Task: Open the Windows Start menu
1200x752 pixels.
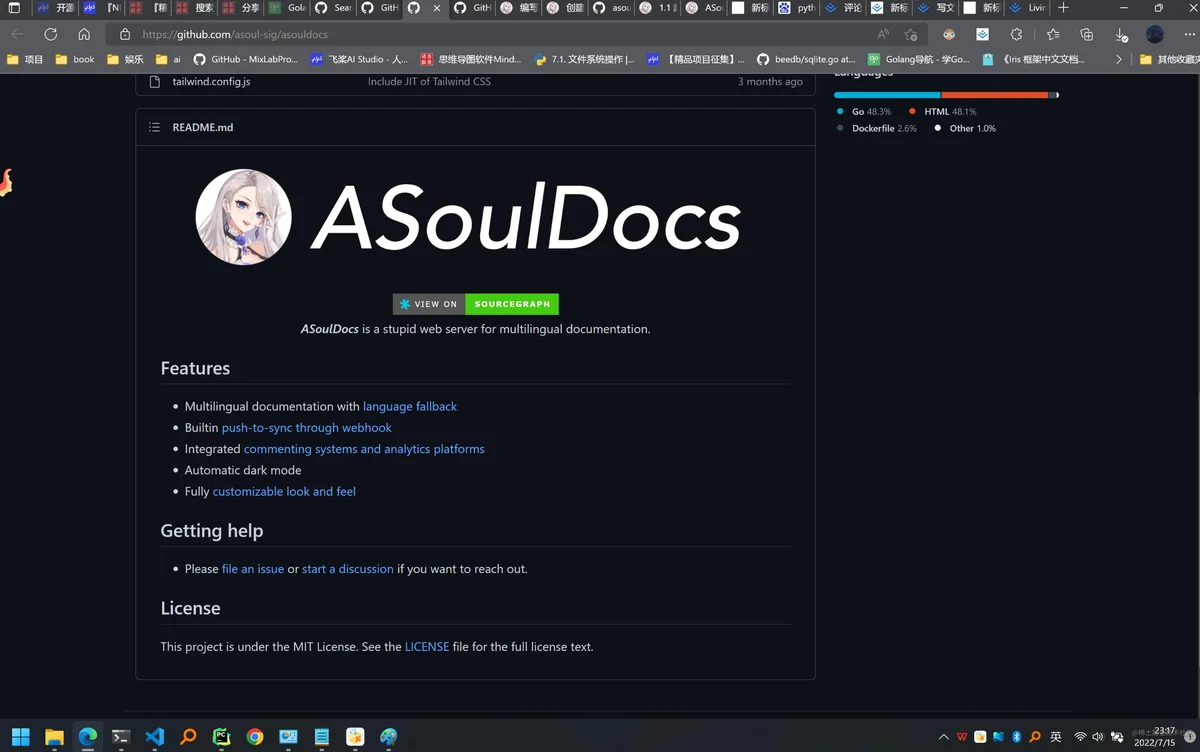Action: tap(20, 737)
